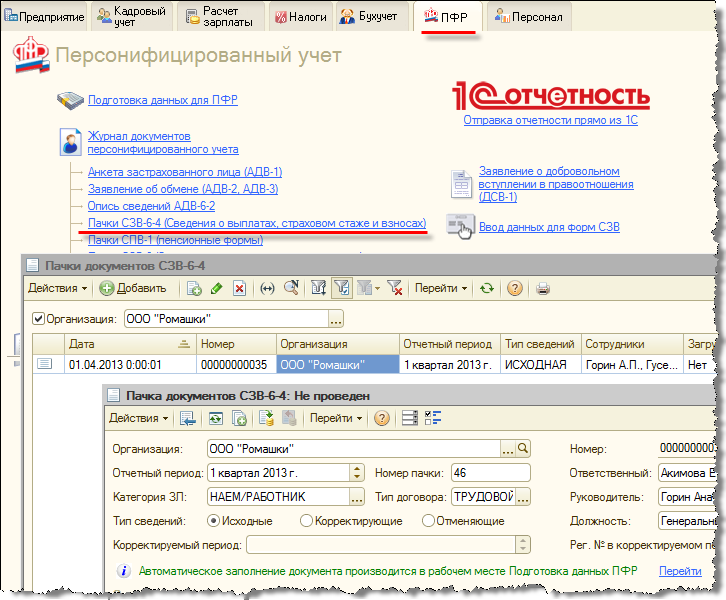
Task: Click the Отчетный период spinner arrows
Action: point(357,473)
